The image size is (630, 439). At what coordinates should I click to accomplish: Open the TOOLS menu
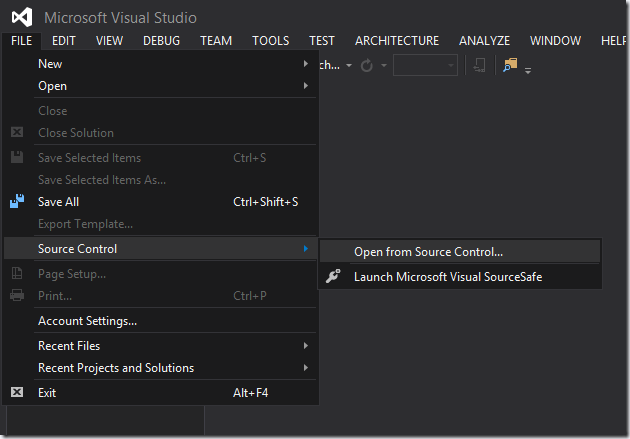pyautogui.click(x=270, y=41)
